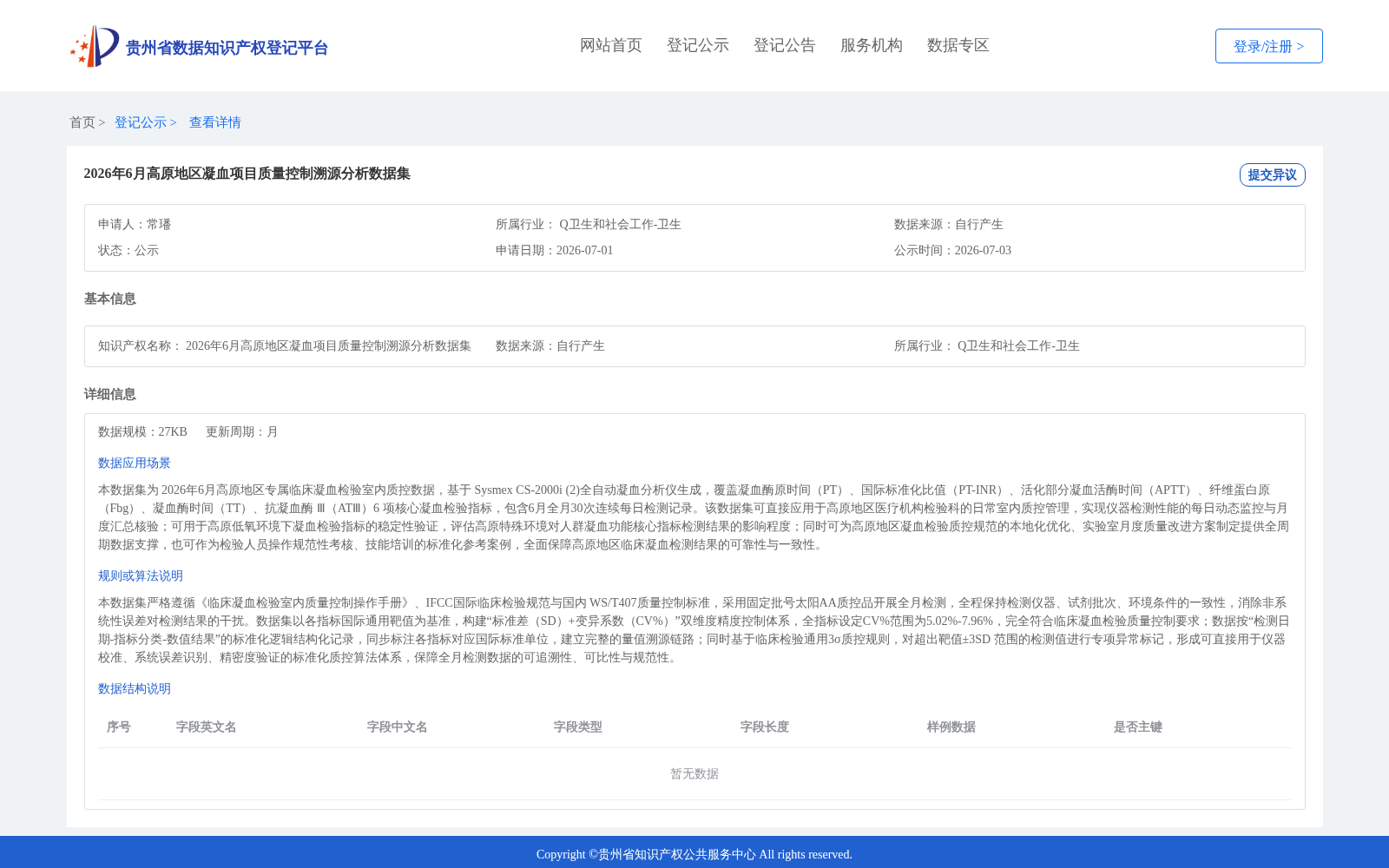Viewport: 1389px width, 868px height.
Task: Click the 样例数据 column header
Action: tap(951, 727)
